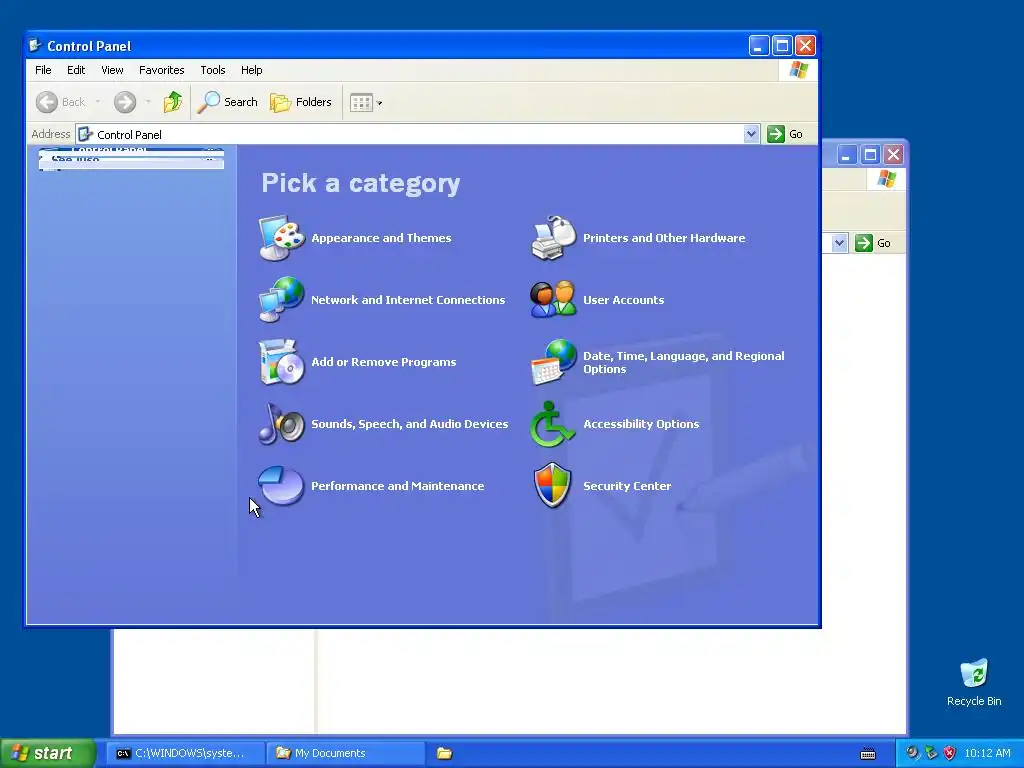Open the Date, Time, Language, and Regional Options link

(684, 362)
